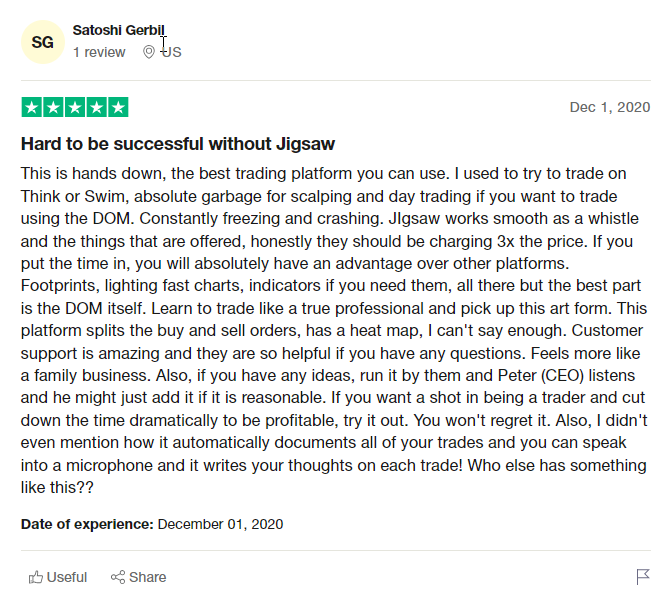Click the December 01, 2020 experience date
This screenshot has width=672, height=600.
[220, 524]
